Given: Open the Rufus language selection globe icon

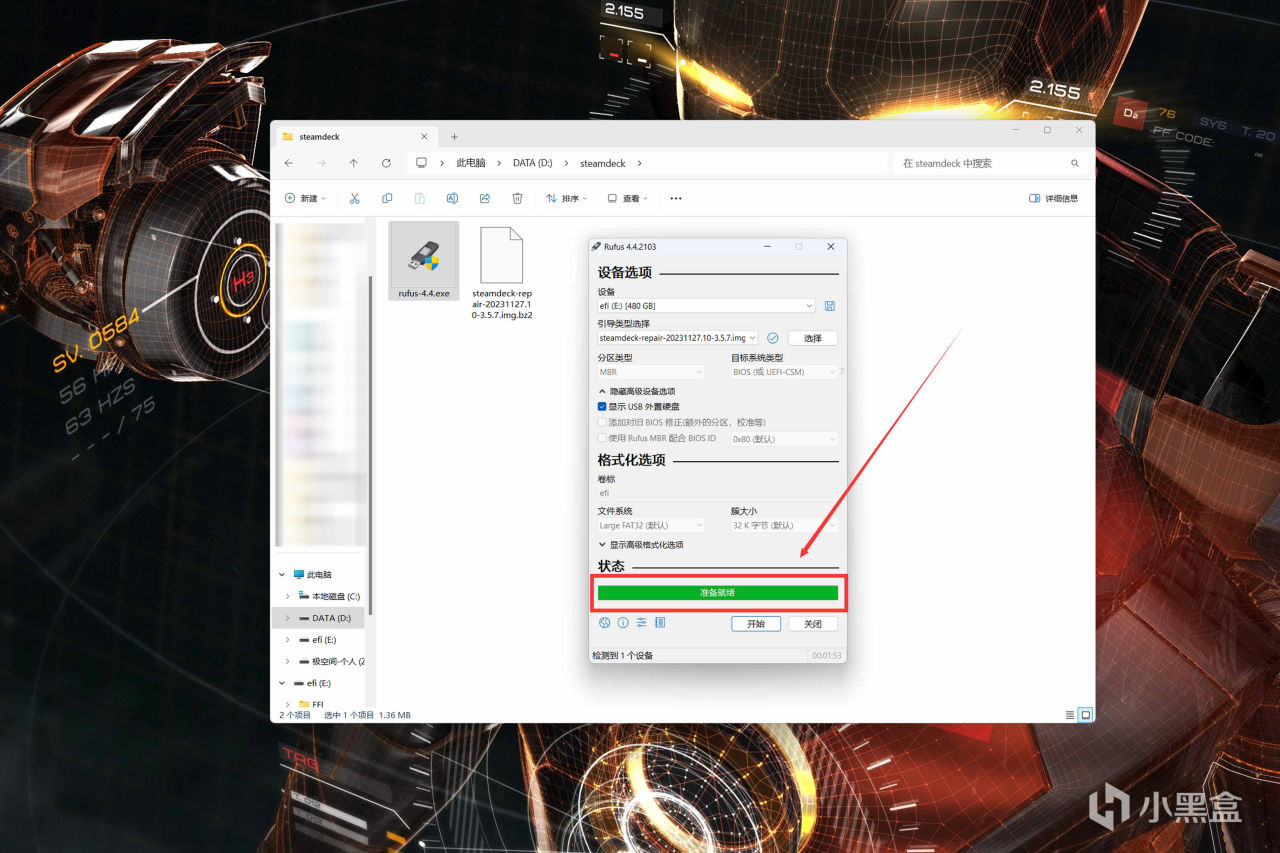Looking at the screenshot, I should pos(605,623).
